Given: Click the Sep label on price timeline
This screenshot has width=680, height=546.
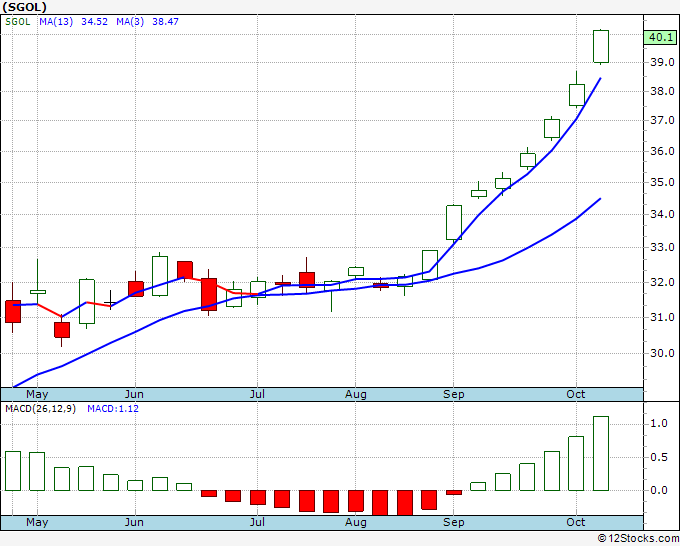Looking at the screenshot, I should tap(453, 394).
